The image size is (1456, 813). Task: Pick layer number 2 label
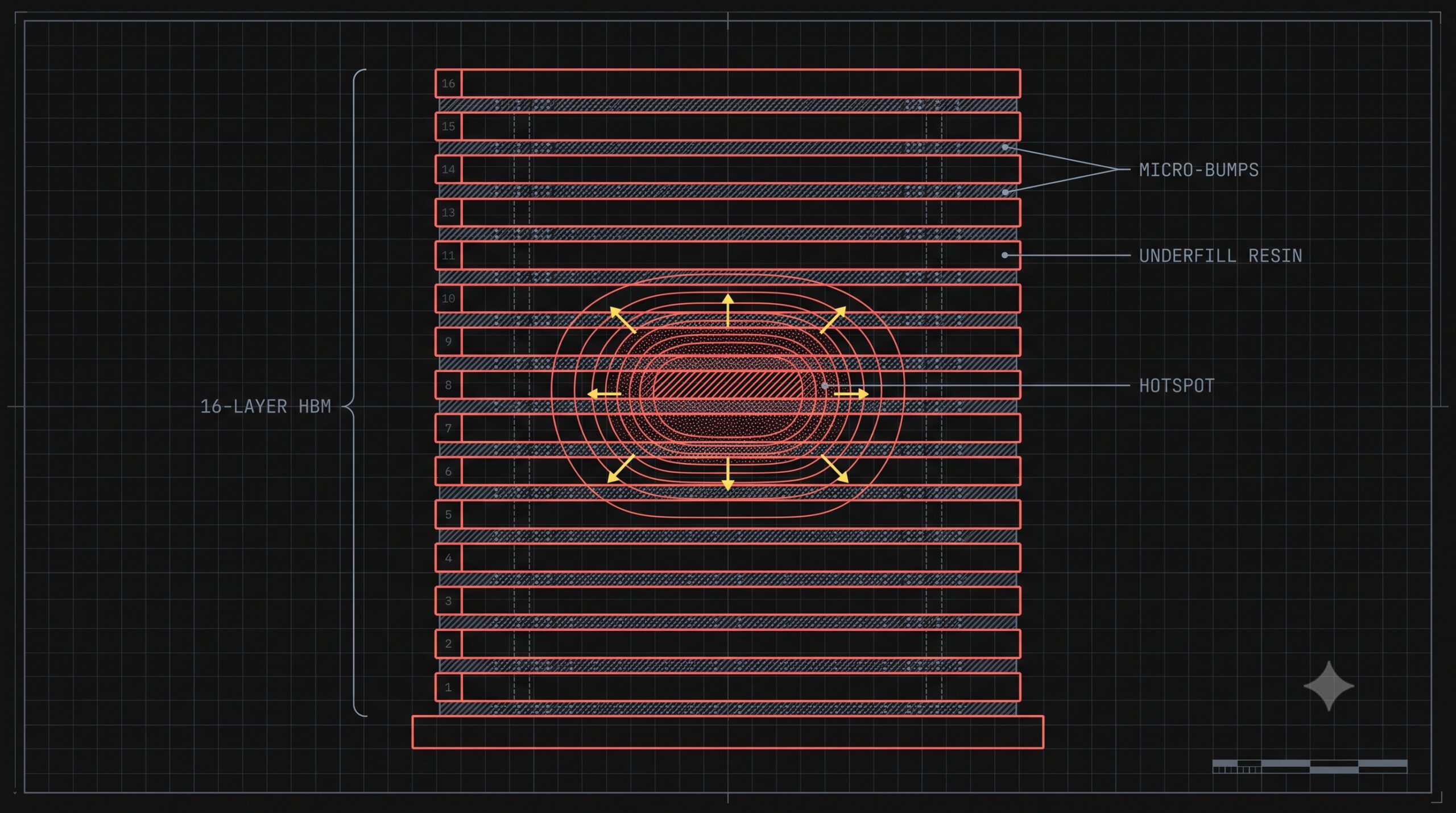click(x=448, y=644)
